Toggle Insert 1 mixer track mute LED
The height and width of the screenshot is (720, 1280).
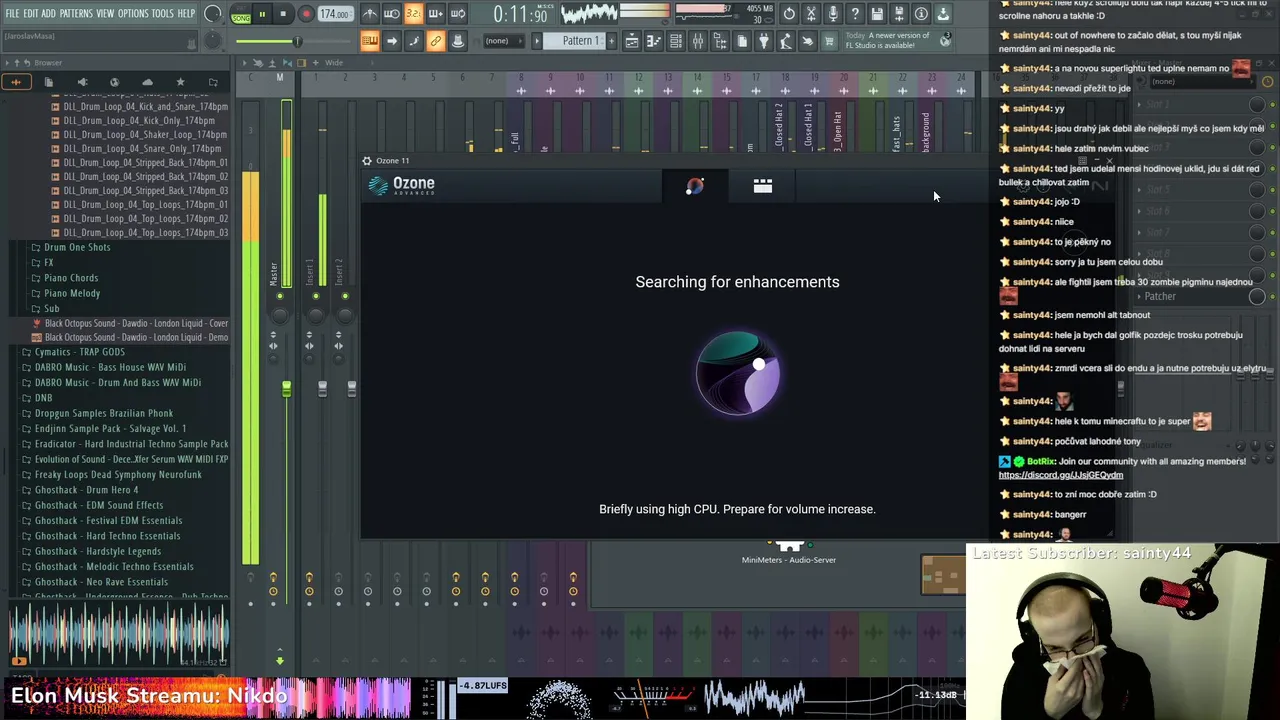(316, 296)
